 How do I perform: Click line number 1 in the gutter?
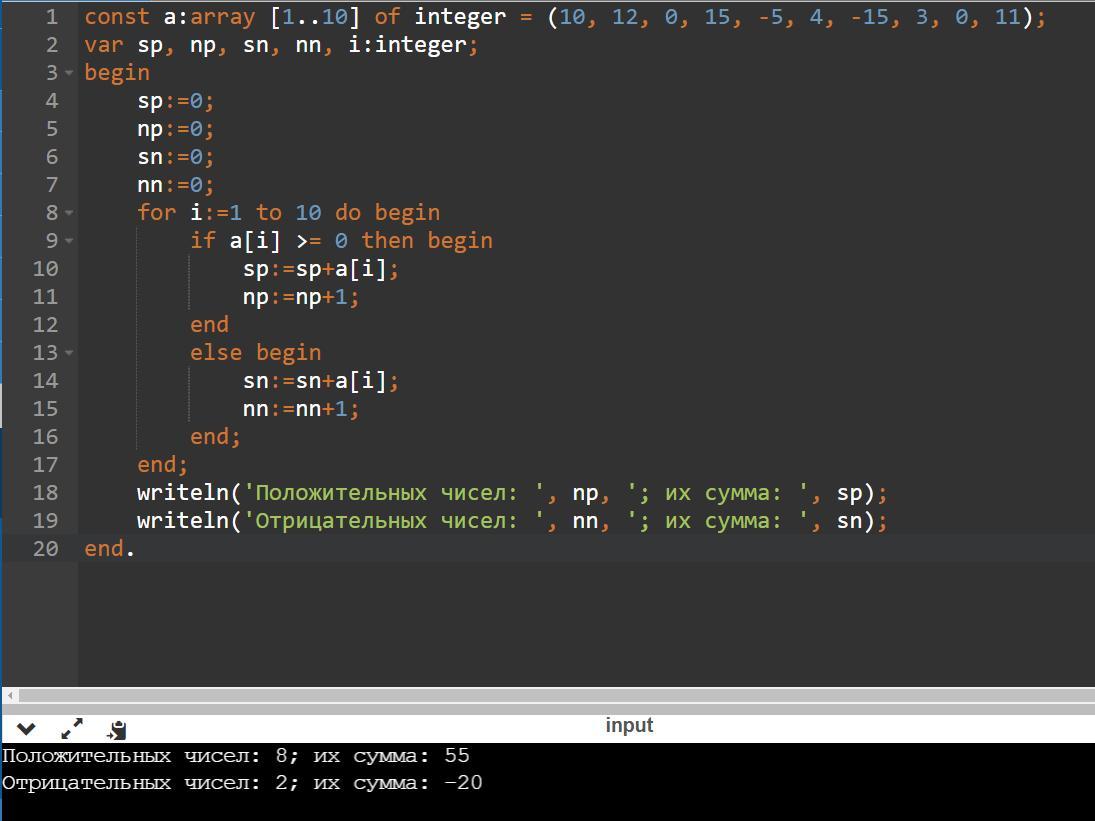point(52,17)
